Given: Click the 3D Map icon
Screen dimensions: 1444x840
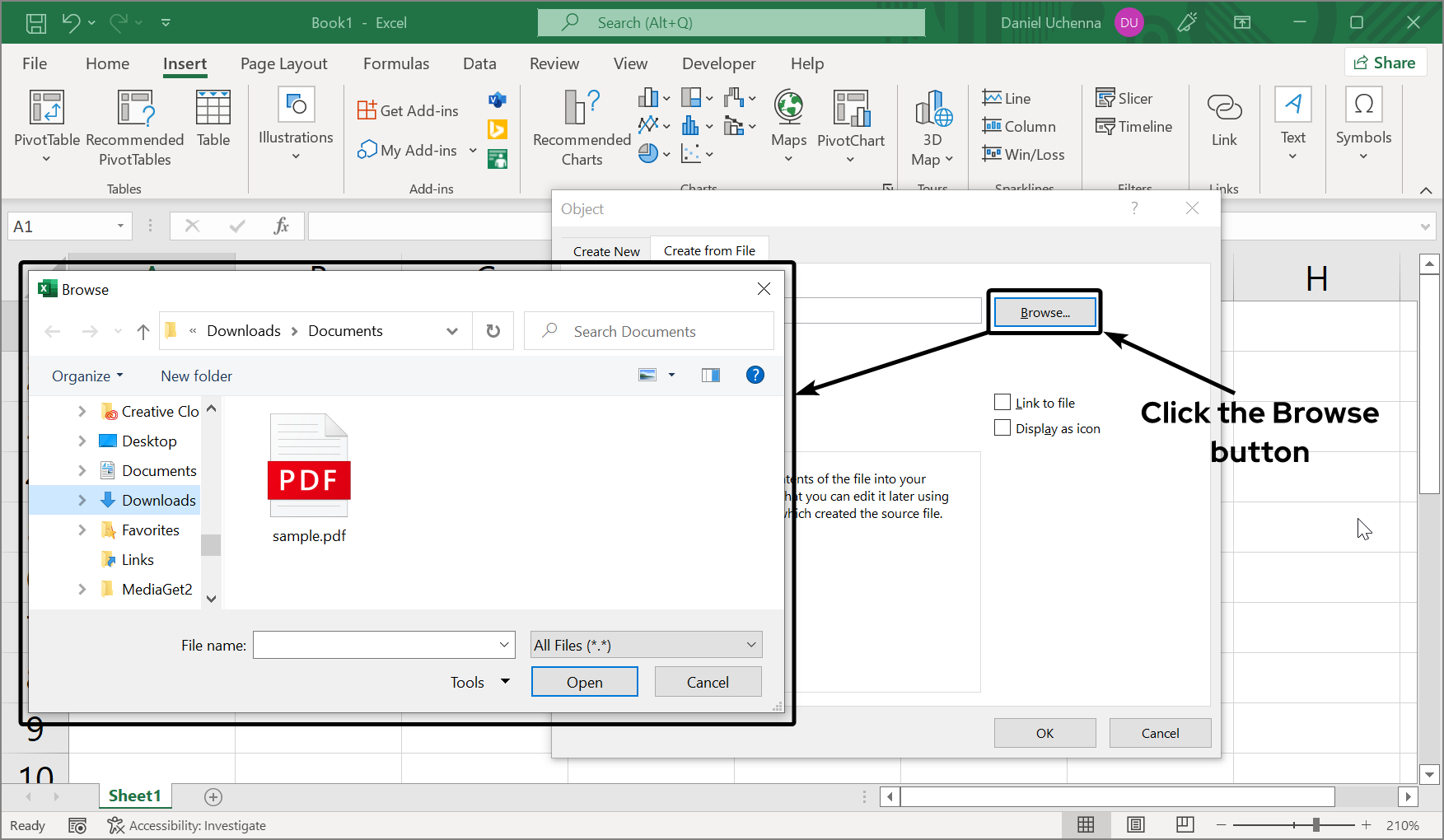Looking at the screenshot, I should (x=932, y=109).
